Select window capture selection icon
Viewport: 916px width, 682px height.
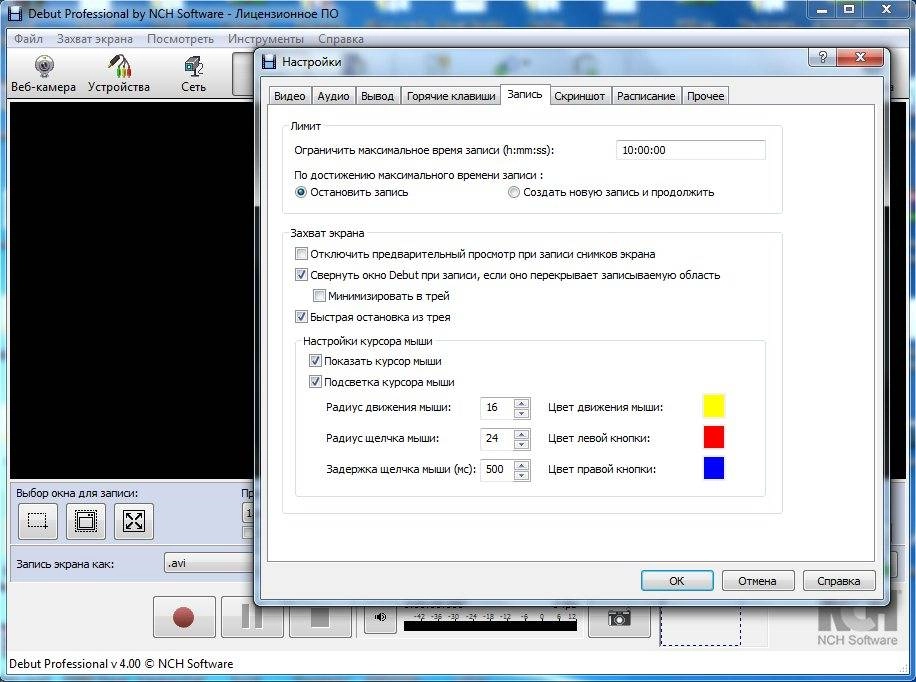(86, 521)
